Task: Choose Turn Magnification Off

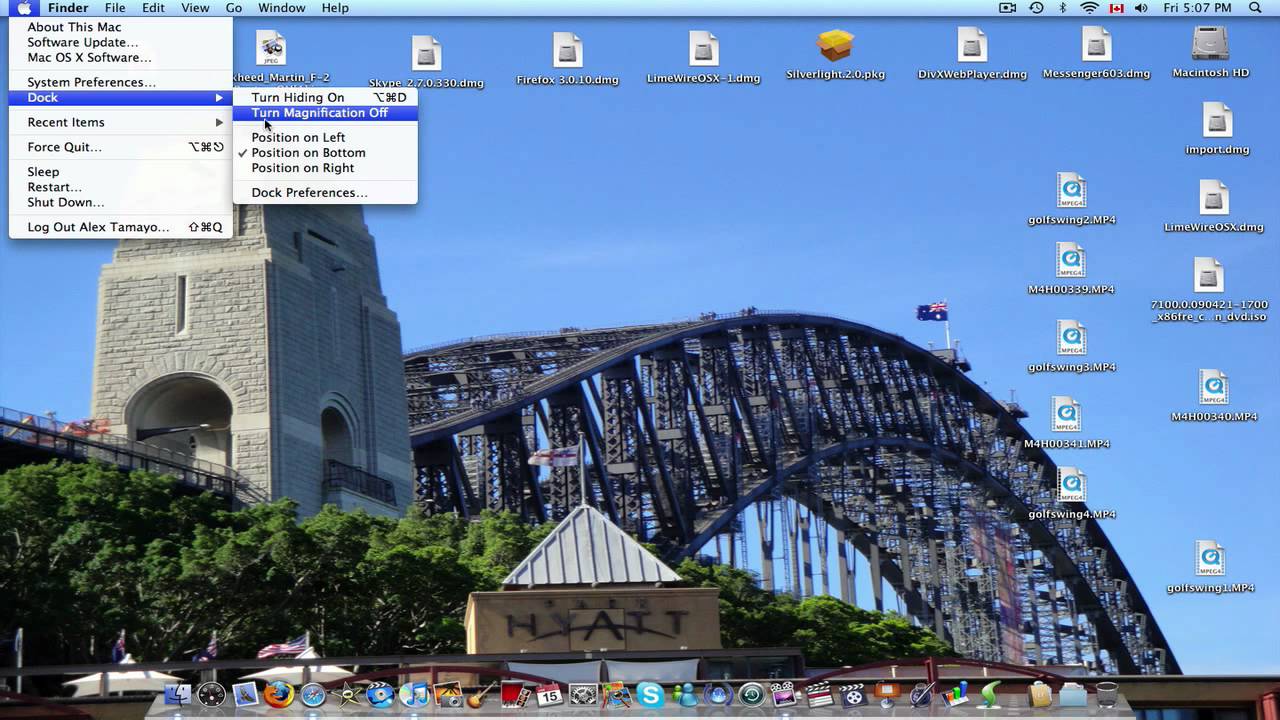Action: pyautogui.click(x=325, y=113)
